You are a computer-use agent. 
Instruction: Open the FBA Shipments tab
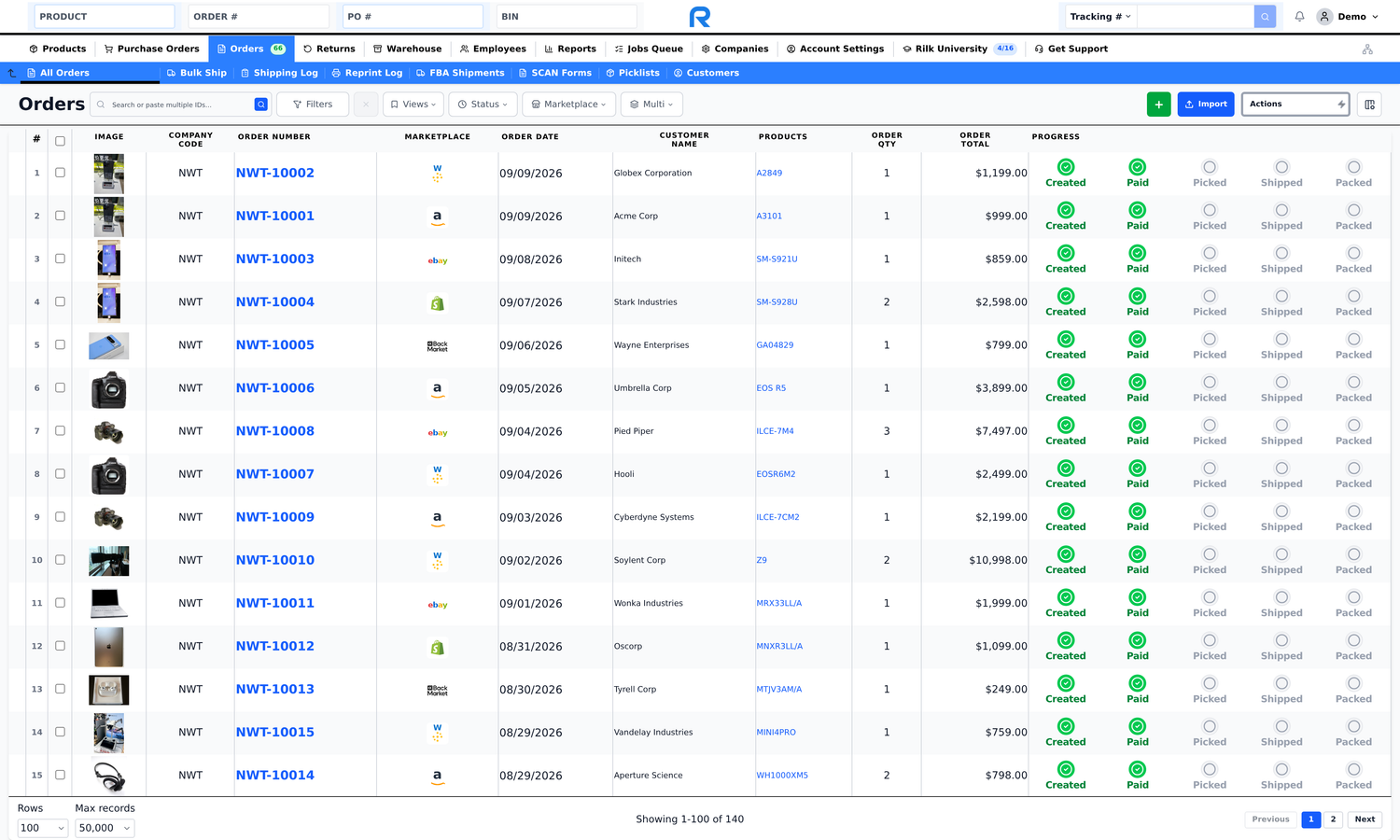pyautogui.click(x=460, y=73)
